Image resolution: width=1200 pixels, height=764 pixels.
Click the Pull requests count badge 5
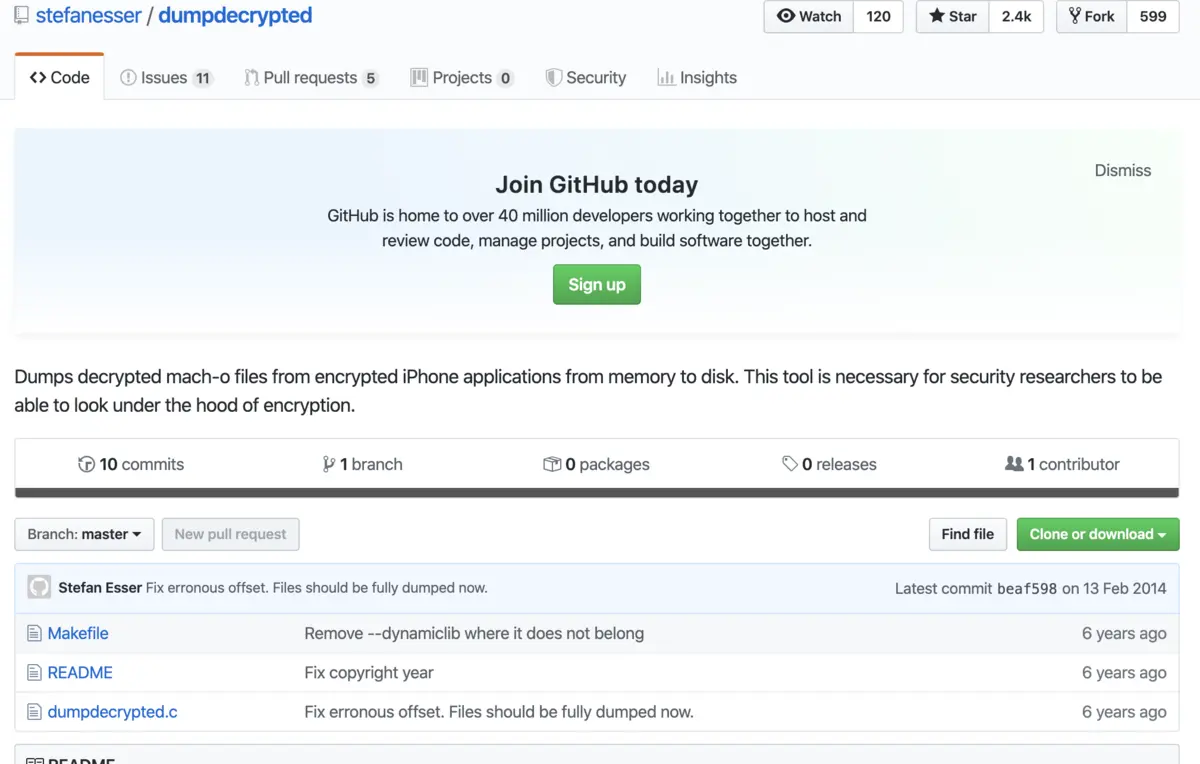pyautogui.click(x=371, y=78)
